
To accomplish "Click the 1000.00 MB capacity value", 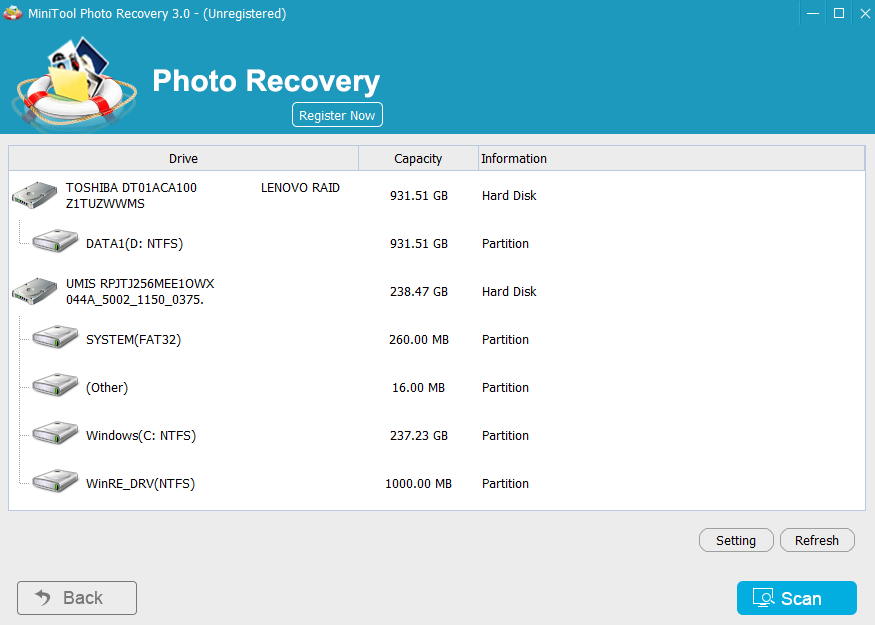I will [419, 483].
